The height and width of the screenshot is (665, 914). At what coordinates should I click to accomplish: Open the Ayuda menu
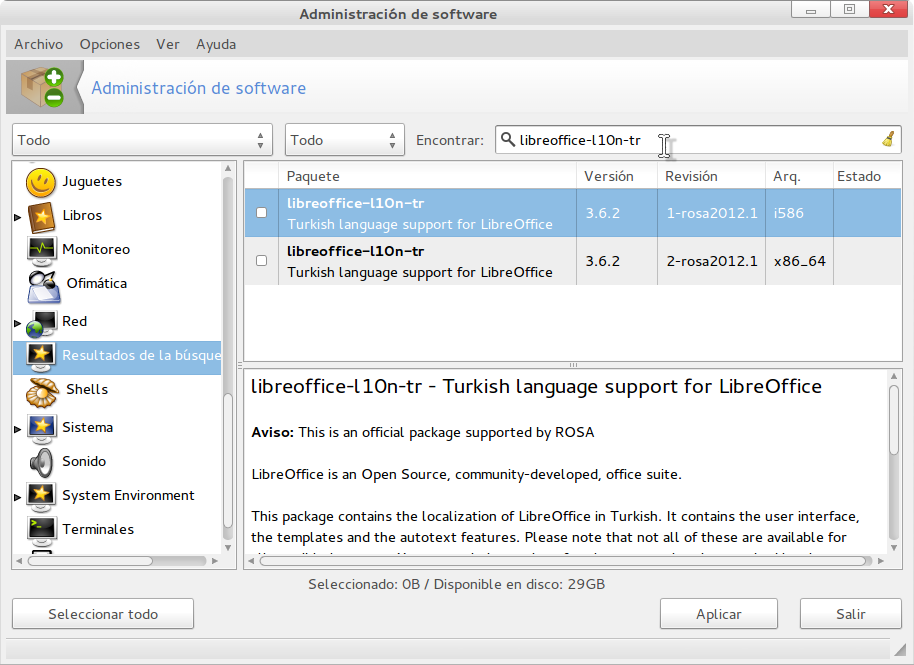click(x=216, y=44)
